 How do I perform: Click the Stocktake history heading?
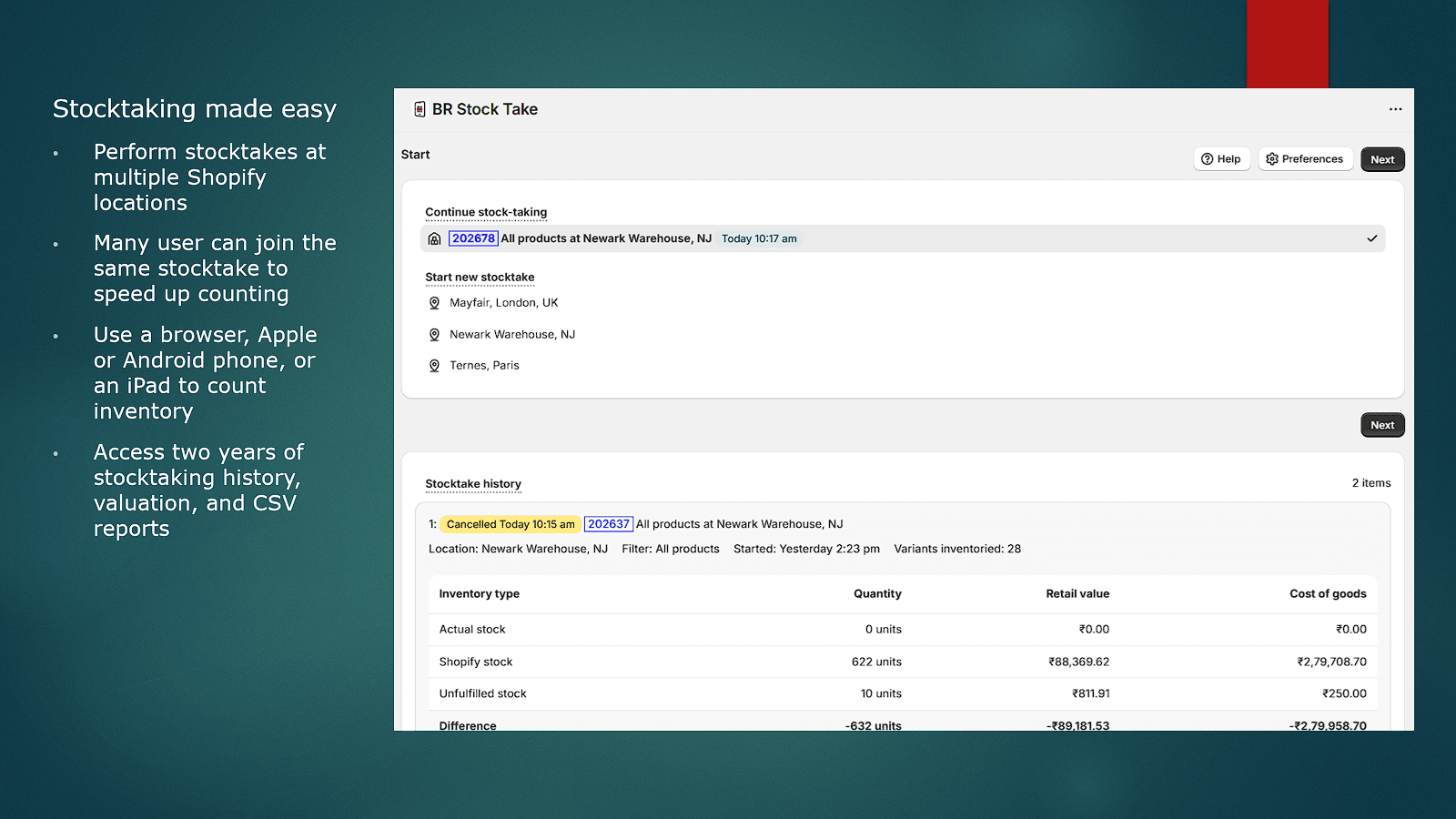coord(473,484)
